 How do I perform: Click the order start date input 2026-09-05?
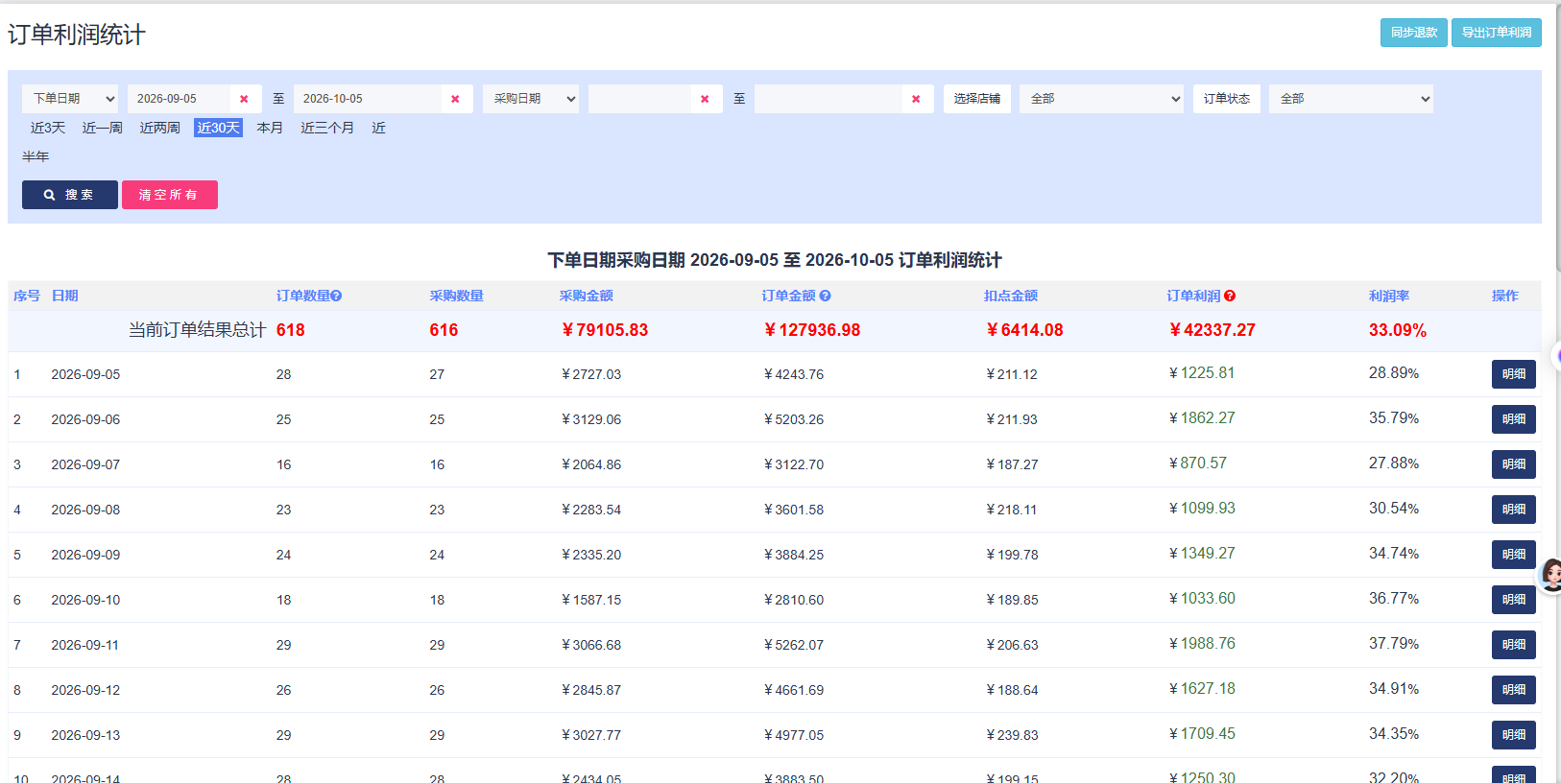pyautogui.click(x=179, y=99)
